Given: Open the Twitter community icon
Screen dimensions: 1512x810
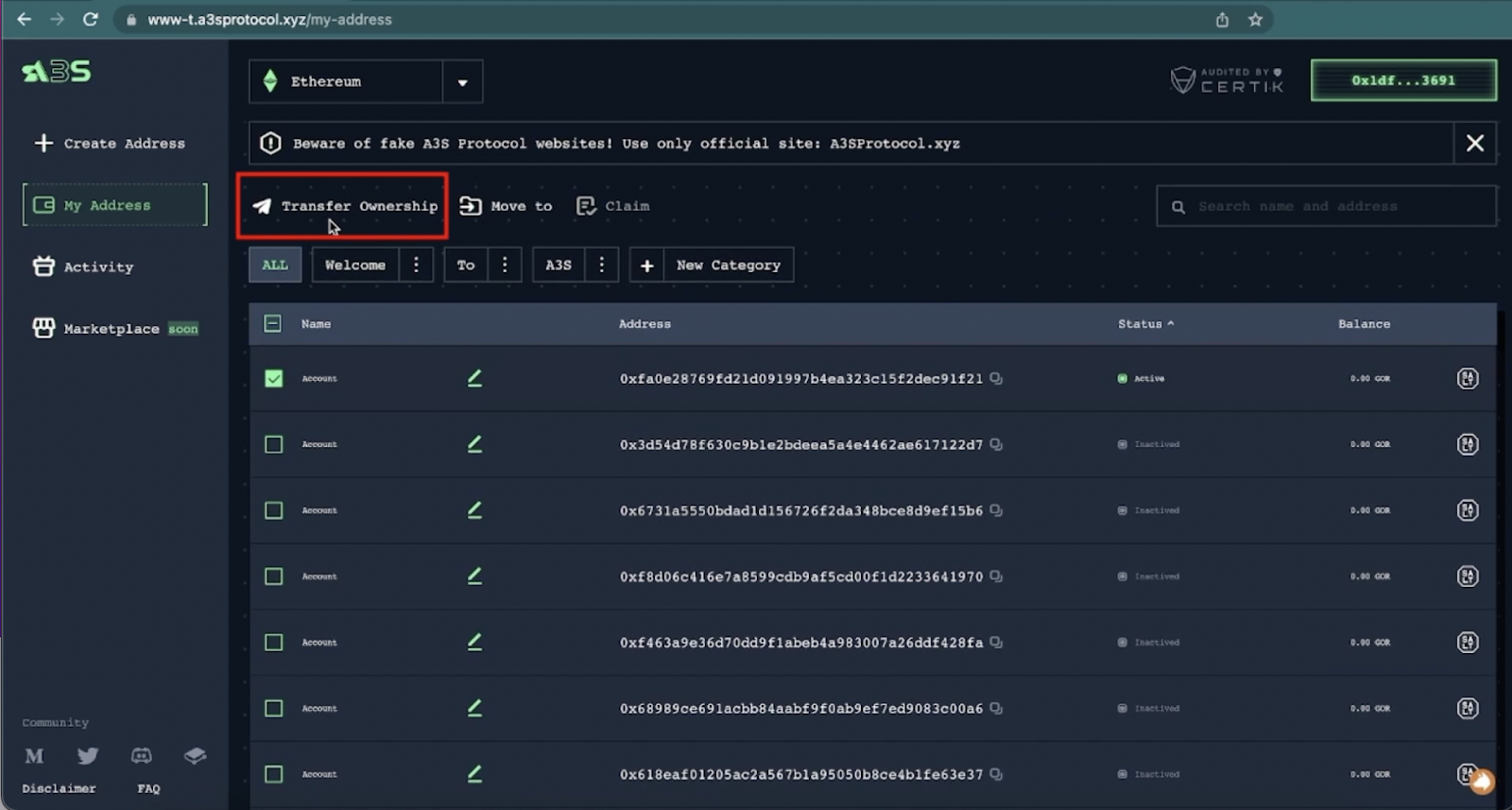Looking at the screenshot, I should click(88, 755).
